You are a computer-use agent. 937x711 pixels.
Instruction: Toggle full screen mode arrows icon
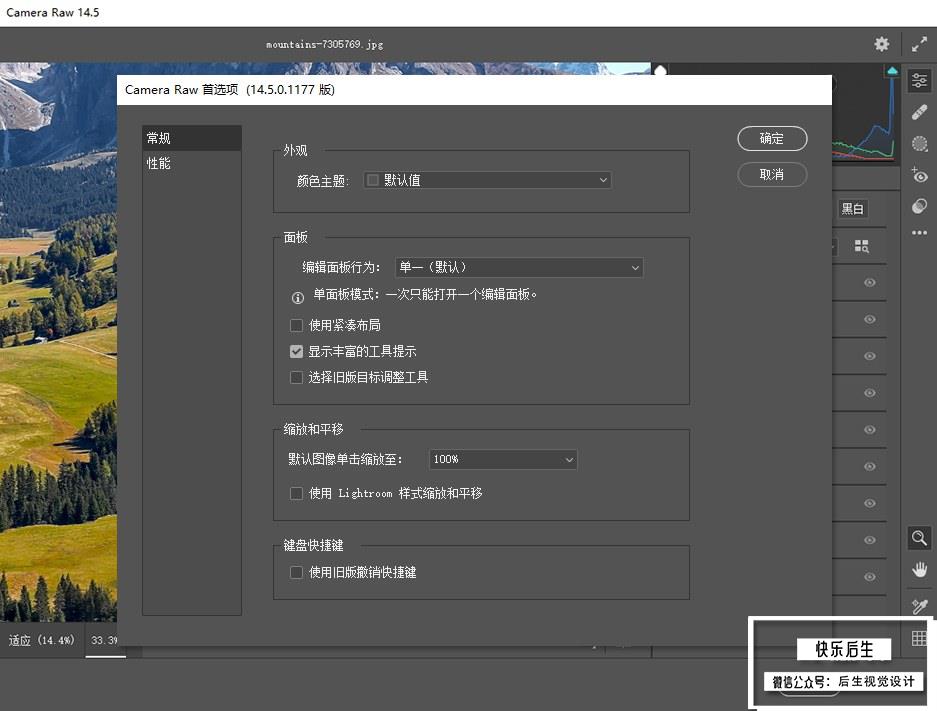[x=919, y=44]
